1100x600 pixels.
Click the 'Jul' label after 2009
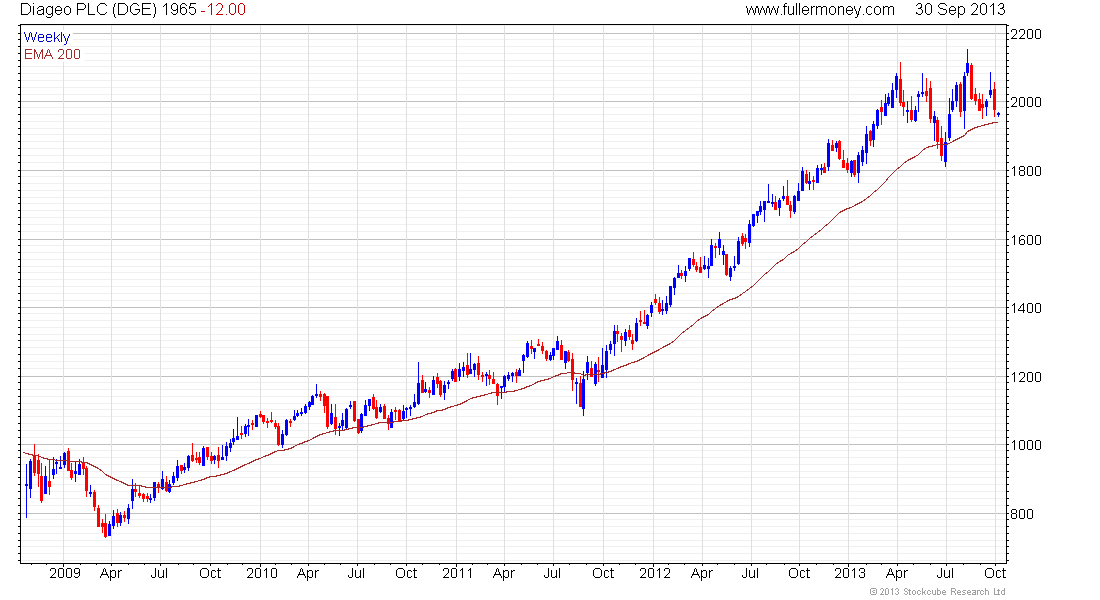tap(159, 573)
